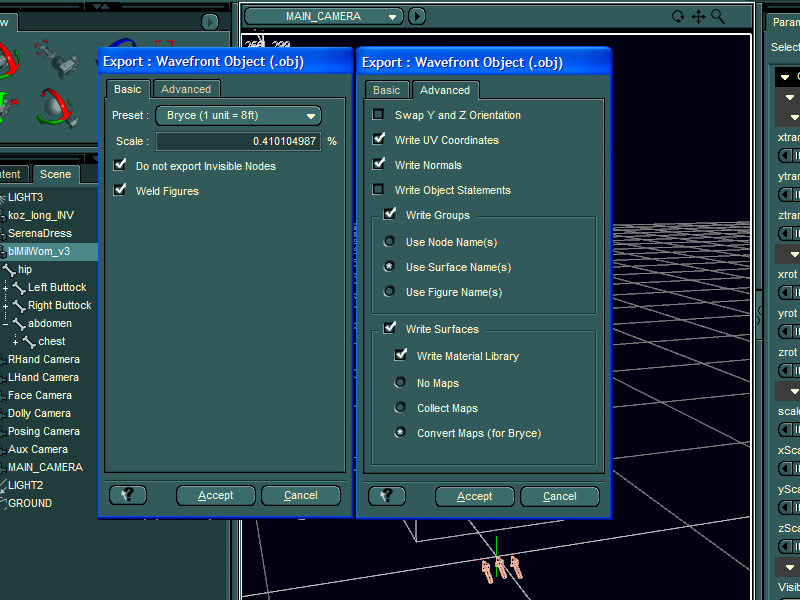
Task: Select koz_long_INV in scene tree
Action: click(x=41, y=215)
